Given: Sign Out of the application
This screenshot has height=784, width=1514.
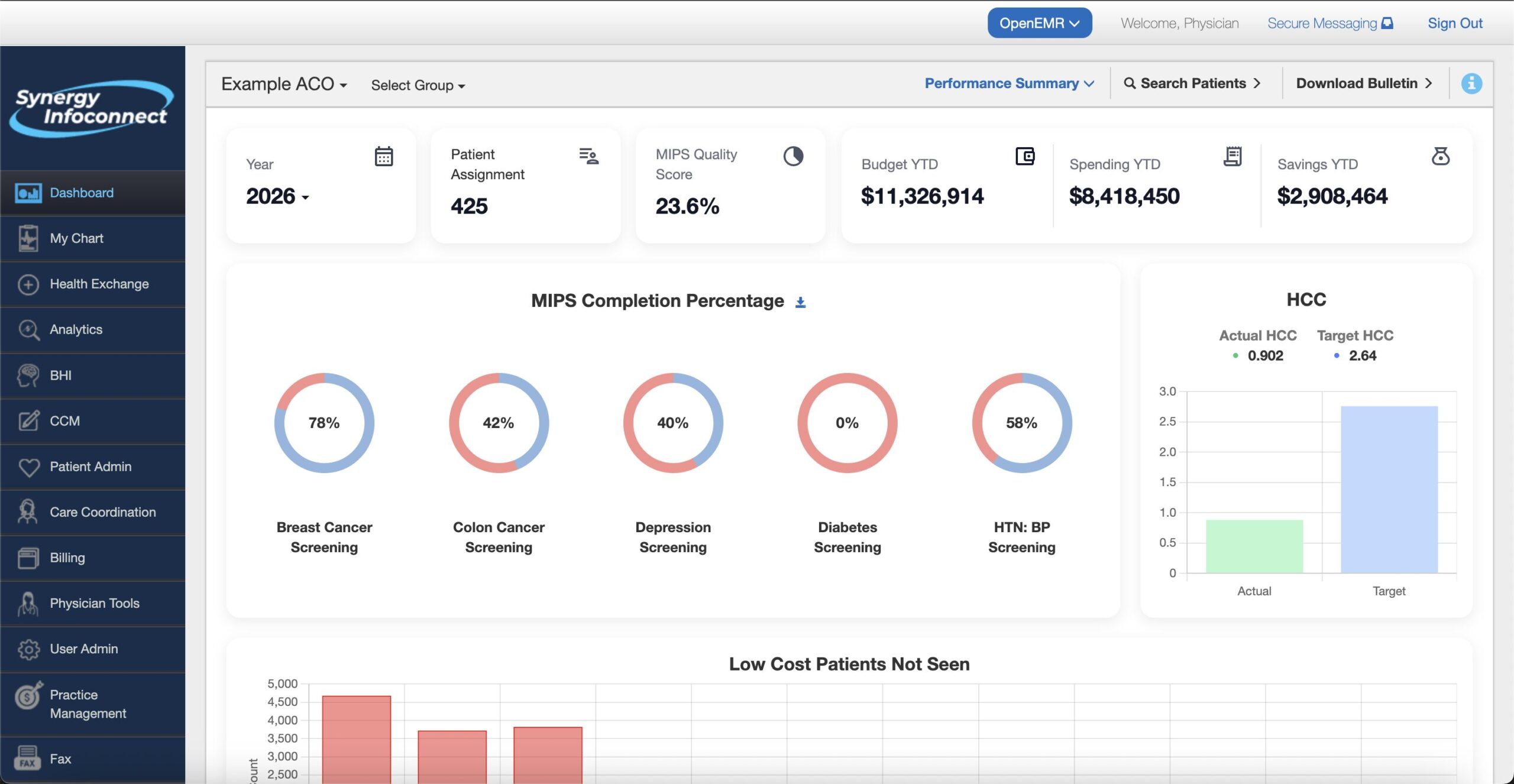Looking at the screenshot, I should [1455, 22].
